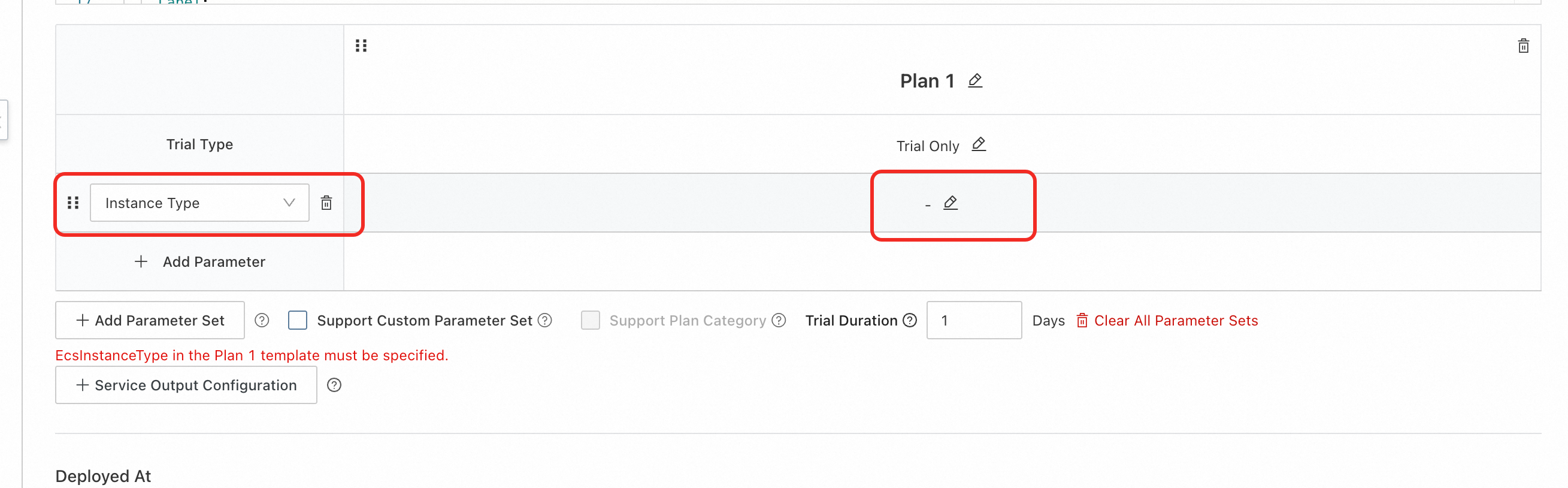Screen dimensions: 1568x488
Task: Click the Service Output Configuration button
Action: tap(186, 385)
